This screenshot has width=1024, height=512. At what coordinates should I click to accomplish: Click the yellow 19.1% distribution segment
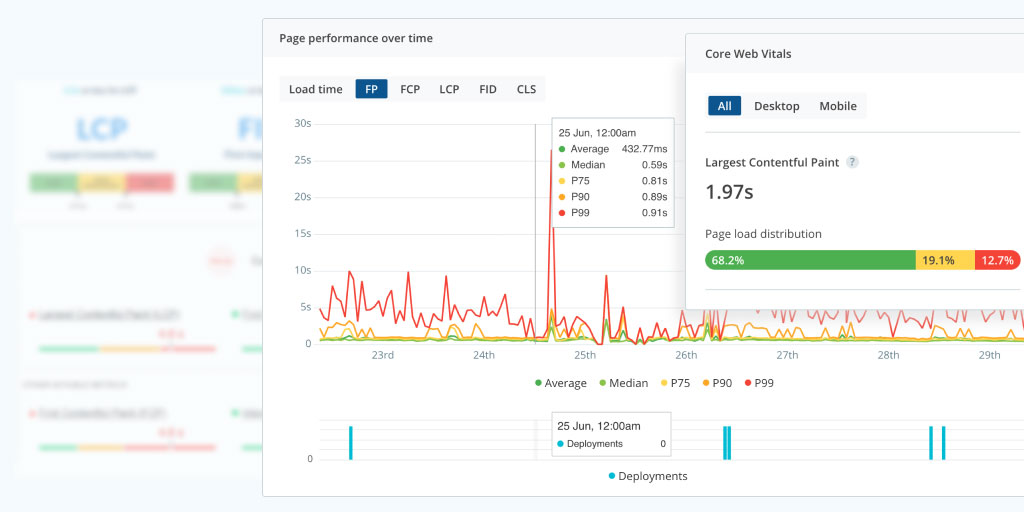pyautogui.click(x=945, y=260)
